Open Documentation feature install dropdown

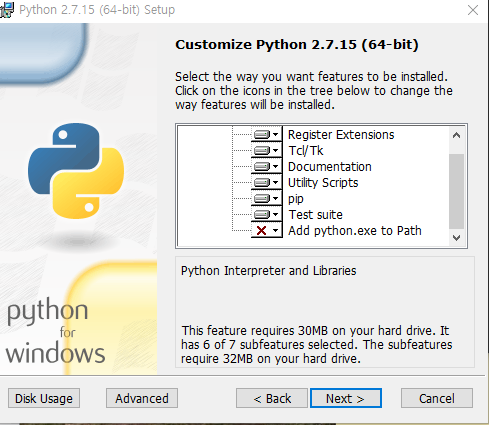pyautogui.click(x=266, y=166)
